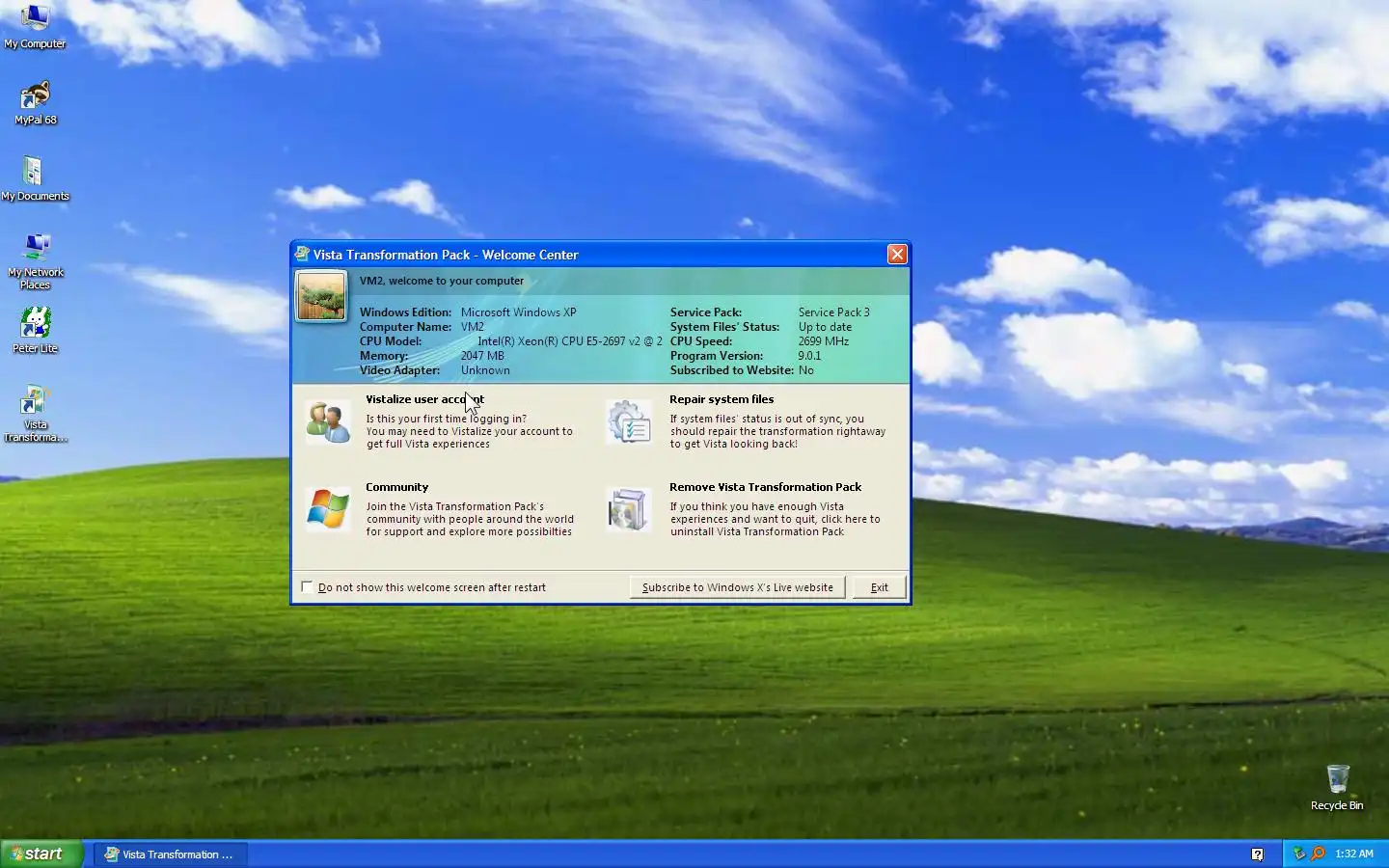Select My Network Places icon

pyautogui.click(x=36, y=248)
